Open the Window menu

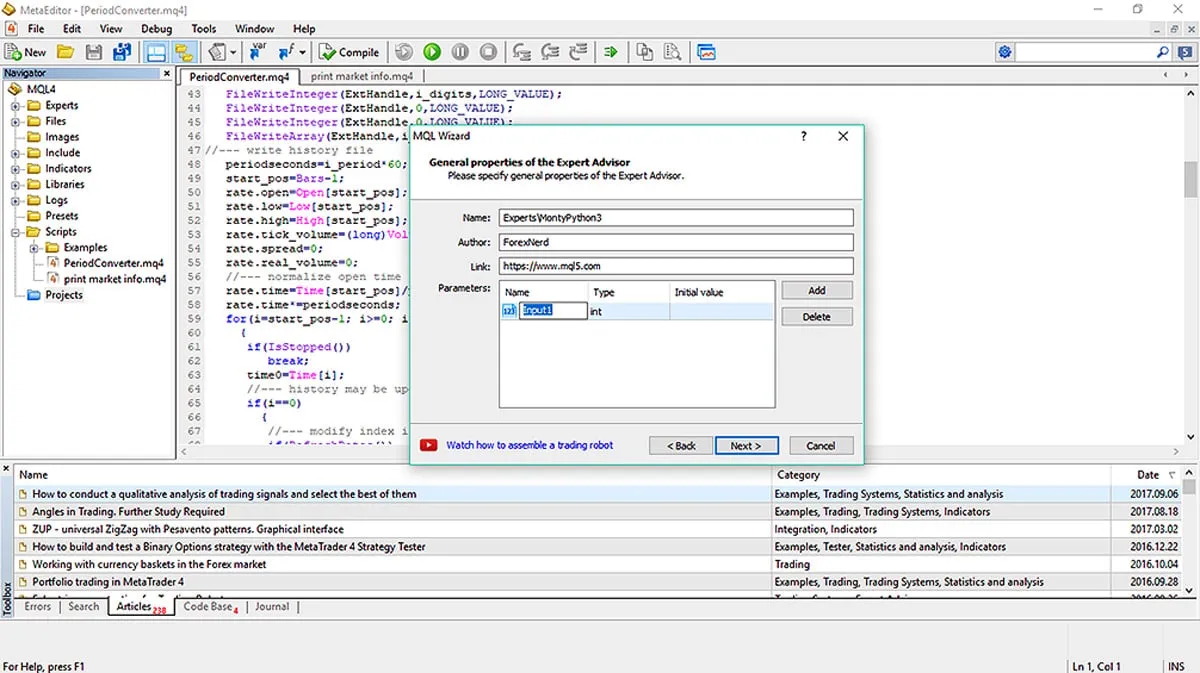[254, 29]
